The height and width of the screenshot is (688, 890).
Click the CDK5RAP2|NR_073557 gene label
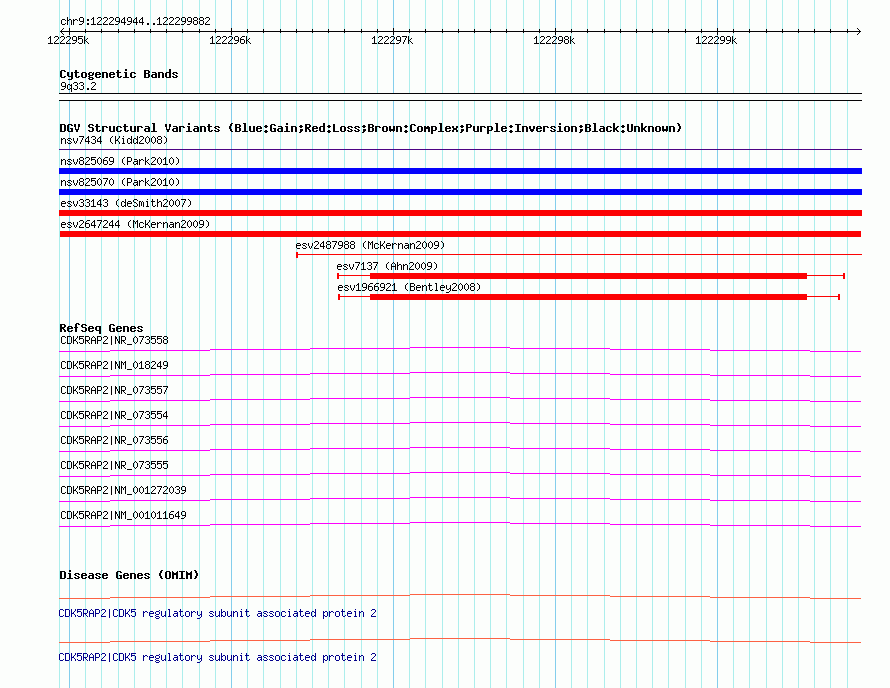114,391
